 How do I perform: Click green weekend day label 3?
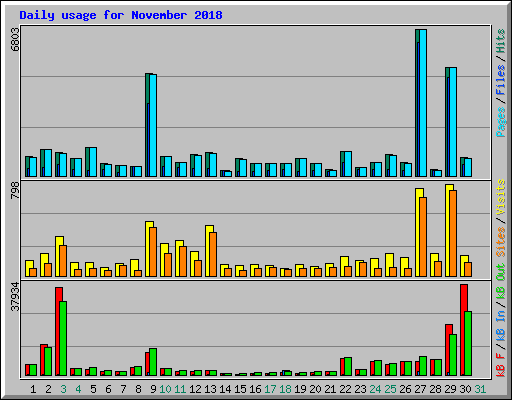click(x=63, y=389)
